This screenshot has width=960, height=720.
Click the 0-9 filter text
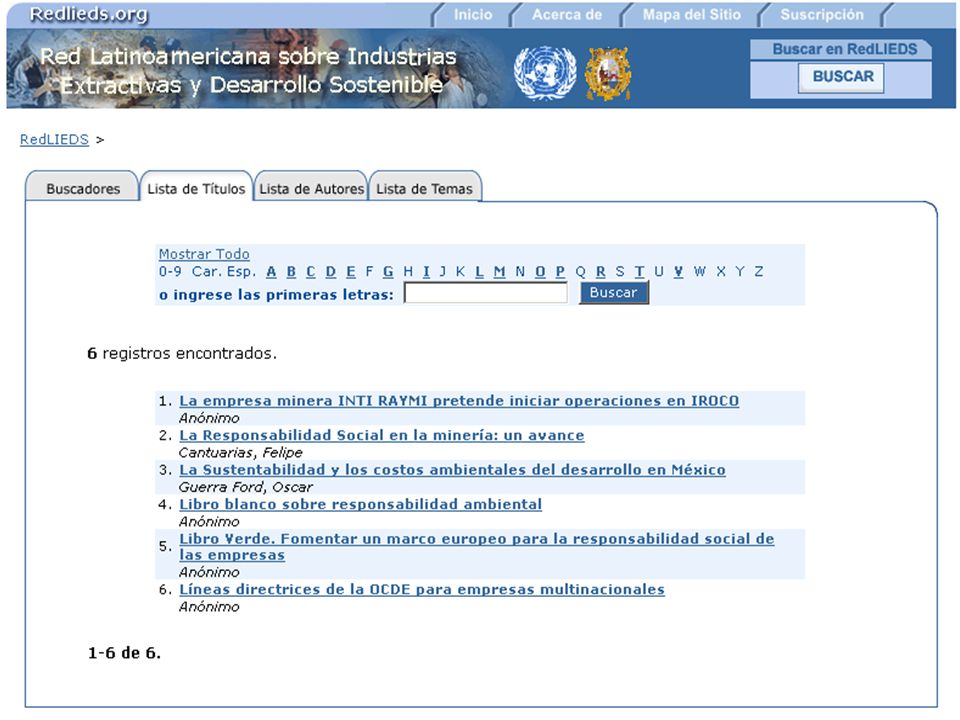pyautogui.click(x=170, y=272)
